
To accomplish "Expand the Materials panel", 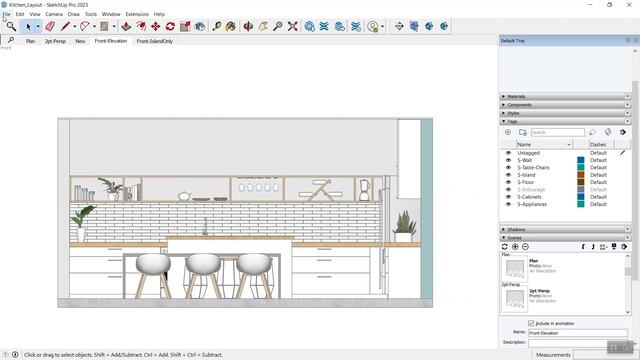I will [x=566, y=97].
